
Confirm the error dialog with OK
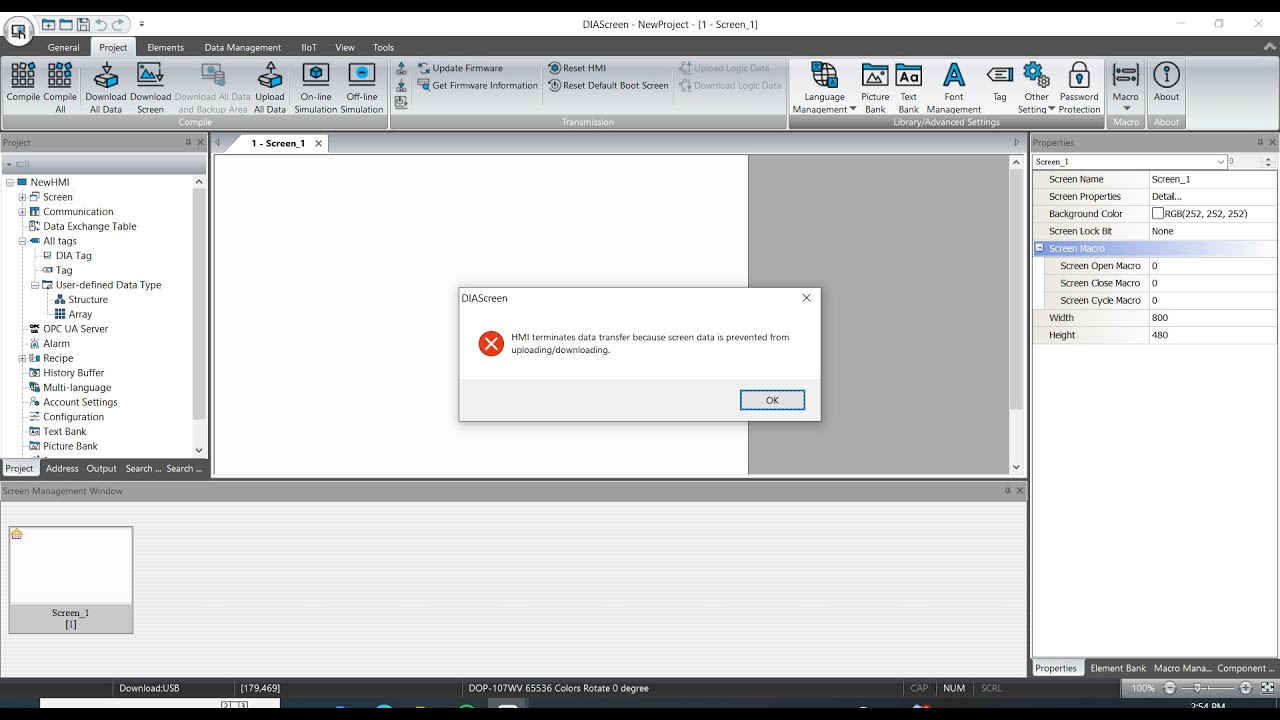click(x=772, y=400)
